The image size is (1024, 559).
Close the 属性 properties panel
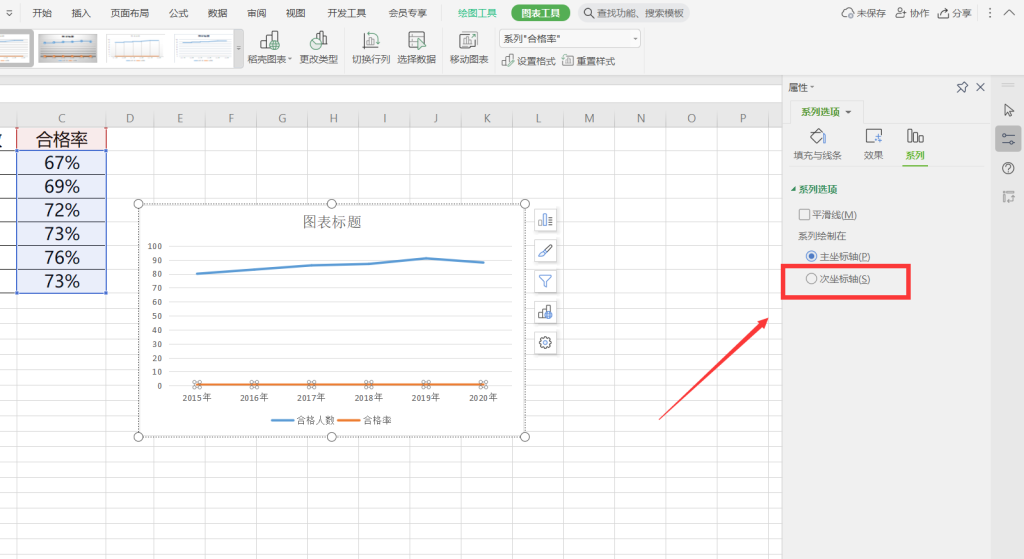[x=980, y=88]
